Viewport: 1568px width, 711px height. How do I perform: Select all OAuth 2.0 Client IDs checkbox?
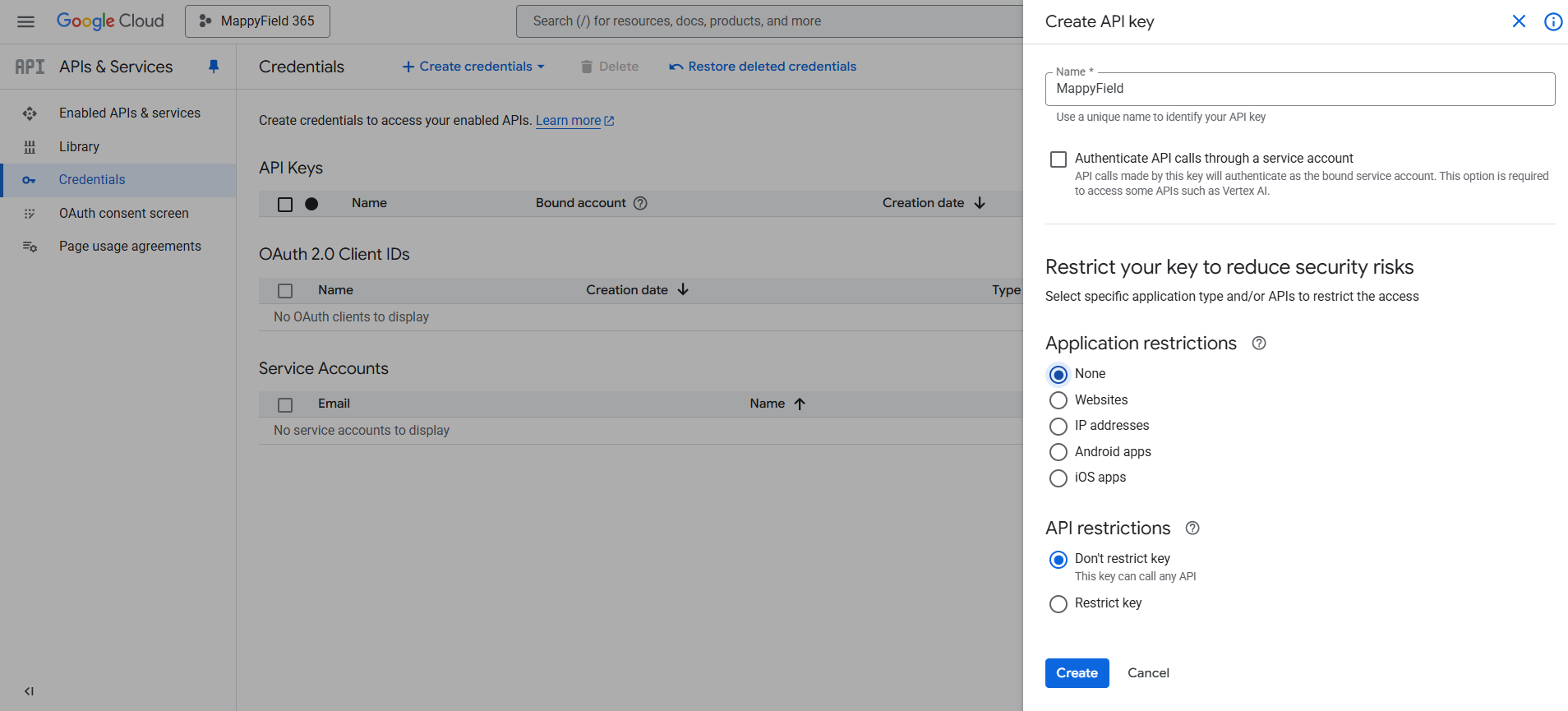coord(285,291)
